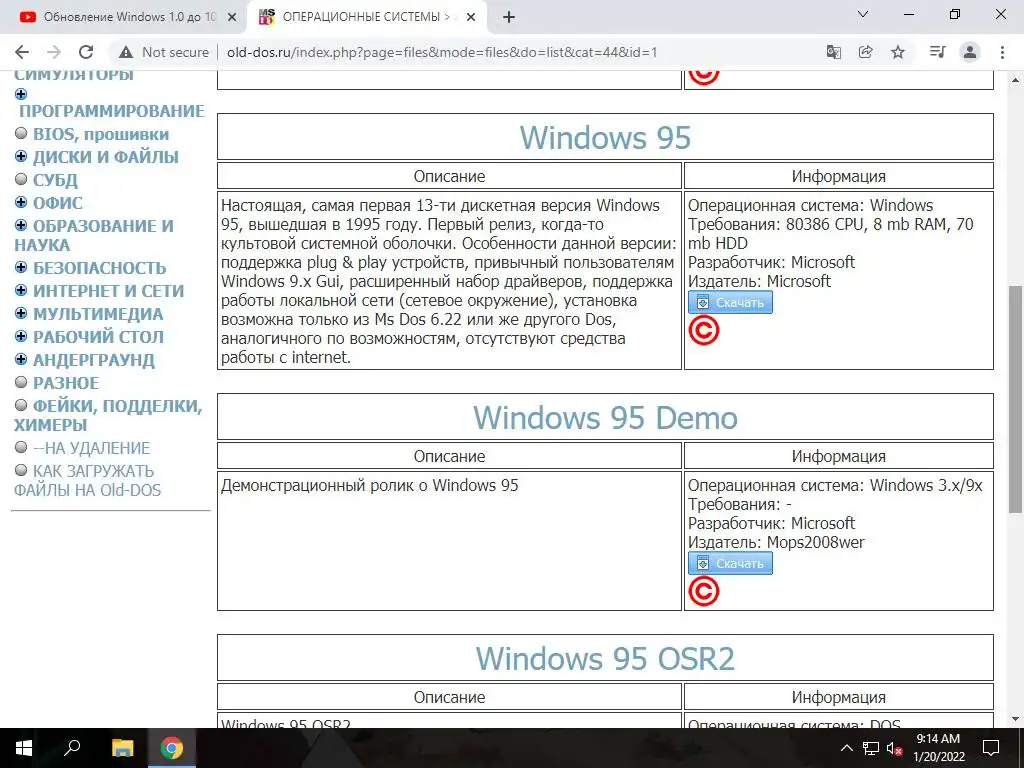Image resolution: width=1024 pixels, height=768 pixels.
Task: Open the ИНТЕРНЕТ И СЕТИ category link
Action: tap(108, 291)
